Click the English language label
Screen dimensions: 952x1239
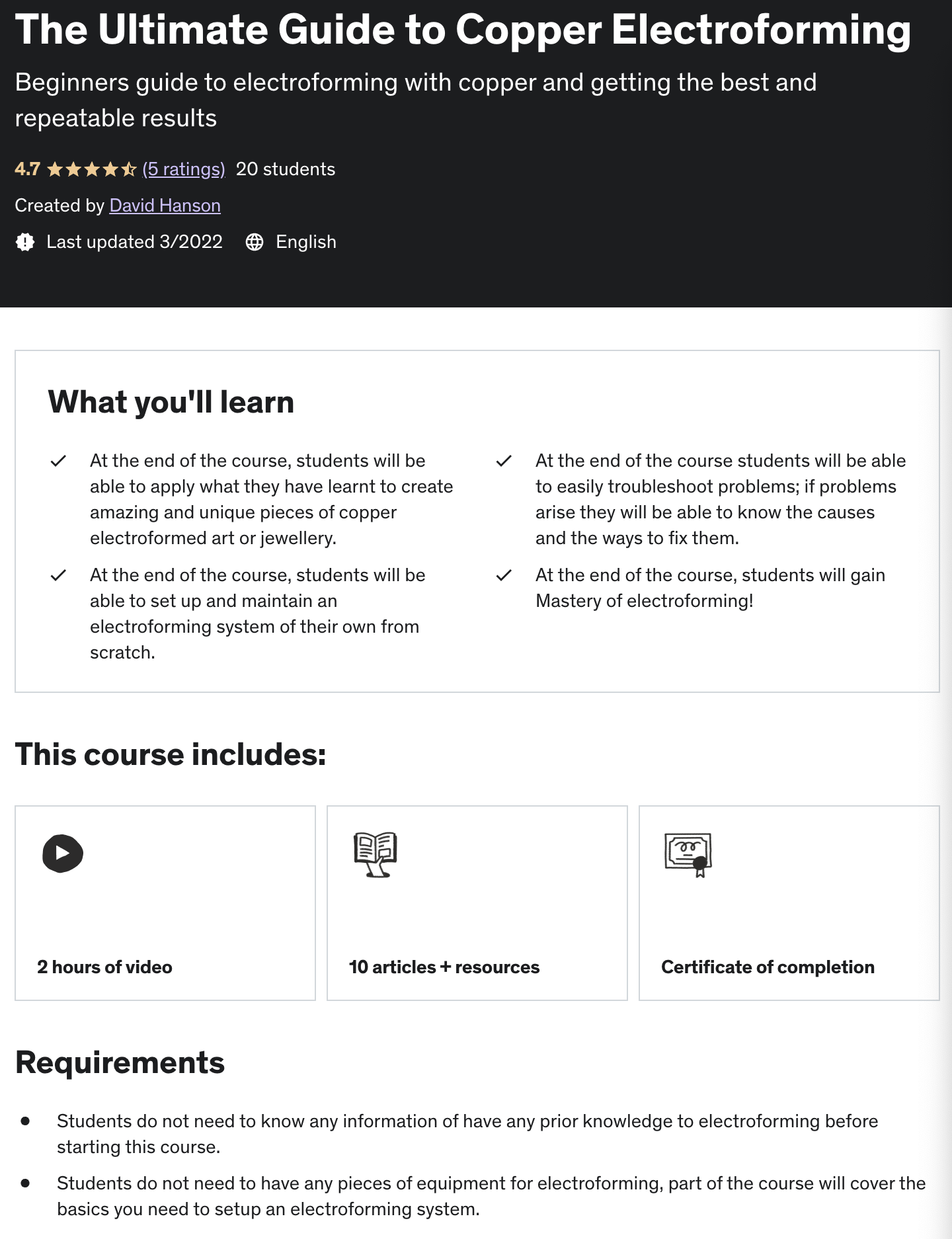(x=306, y=242)
